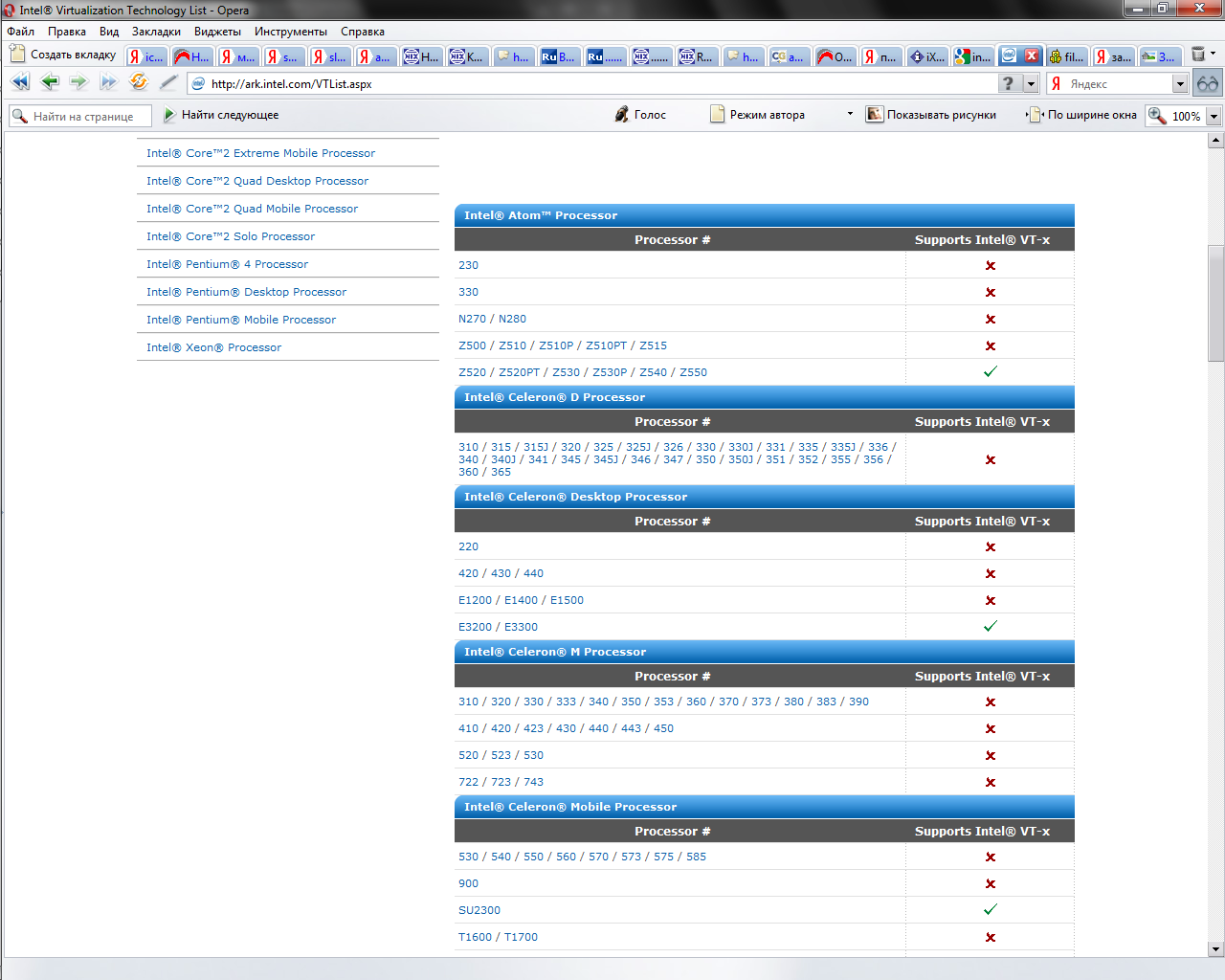Click the Yandex search field

pyautogui.click(x=1120, y=84)
